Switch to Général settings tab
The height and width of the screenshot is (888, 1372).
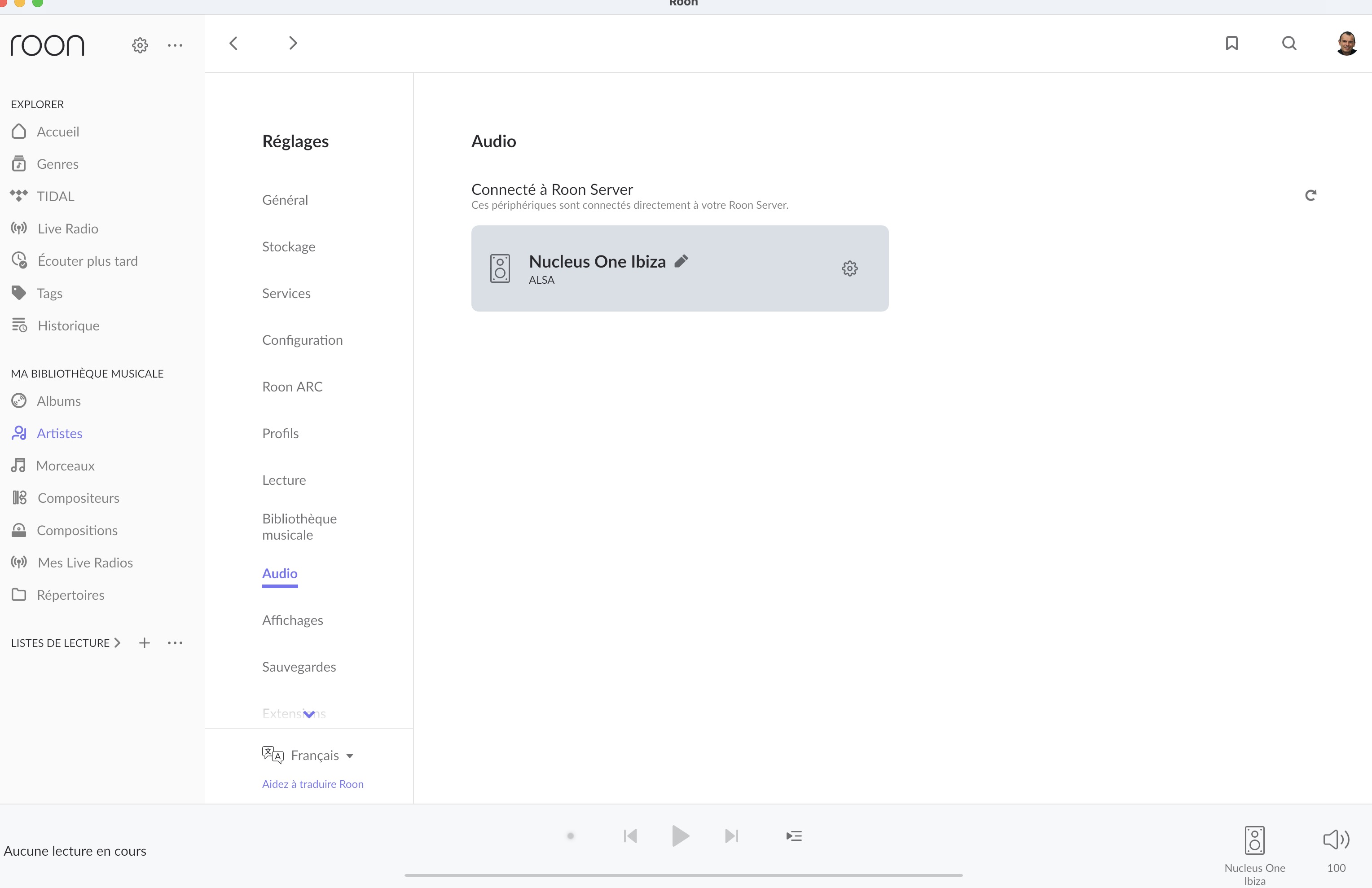[286, 199]
